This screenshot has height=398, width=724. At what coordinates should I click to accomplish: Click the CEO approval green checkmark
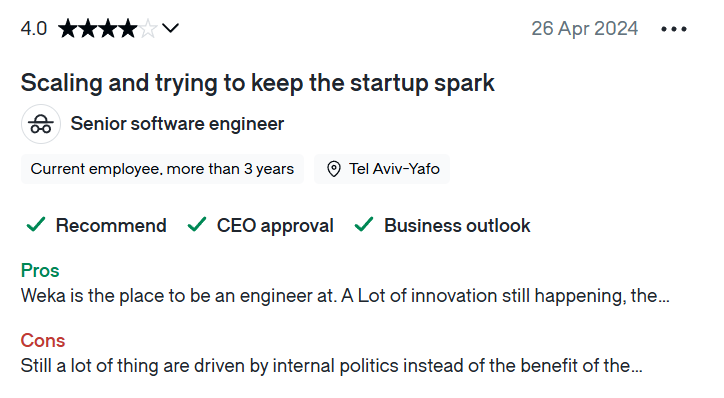coord(197,225)
